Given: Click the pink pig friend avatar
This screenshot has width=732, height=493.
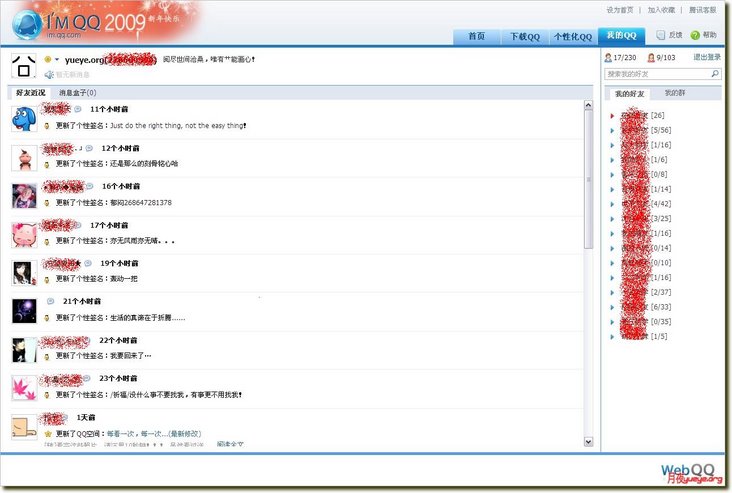Looking at the screenshot, I should point(24,234).
